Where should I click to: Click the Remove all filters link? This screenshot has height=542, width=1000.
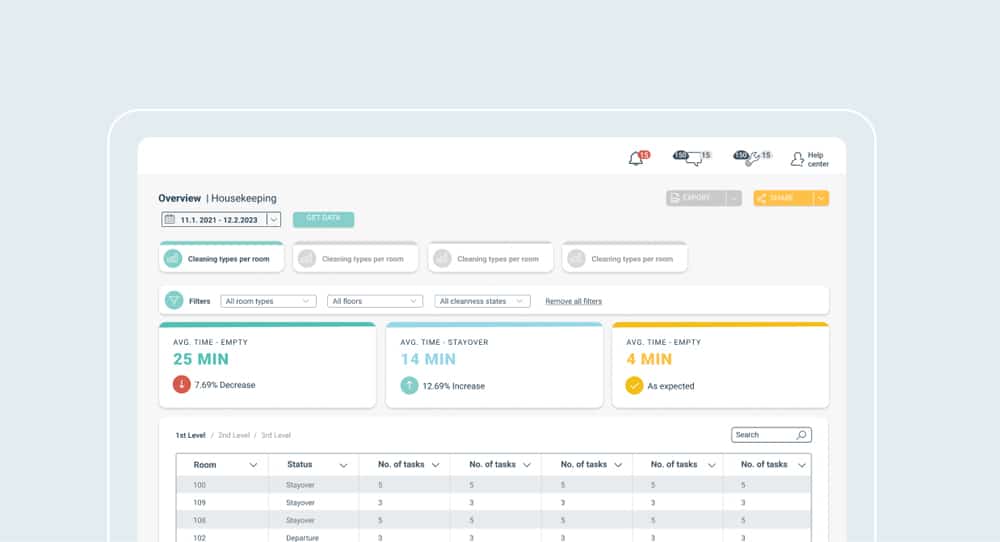[573, 301]
